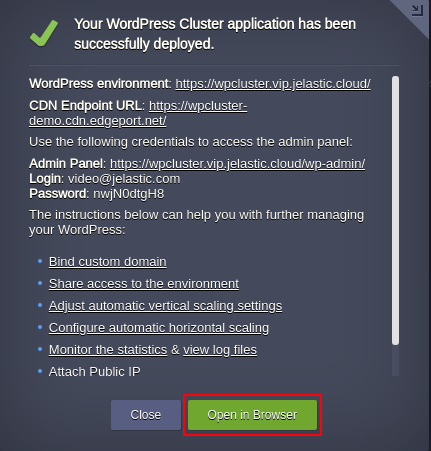
Task: Open the view log files link
Action: pyautogui.click(x=220, y=350)
